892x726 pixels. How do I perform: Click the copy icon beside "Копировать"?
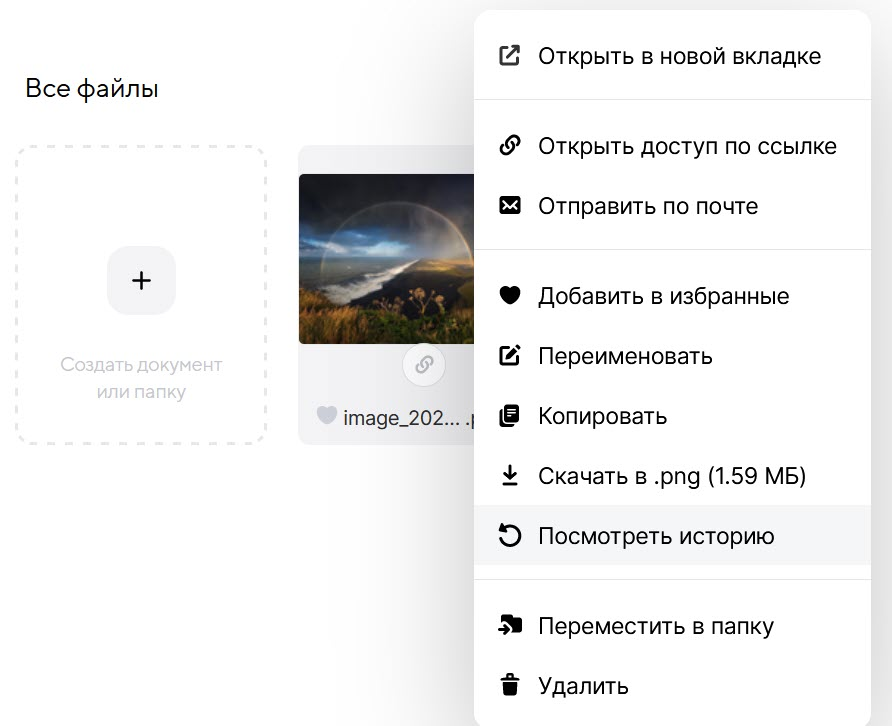tap(510, 416)
